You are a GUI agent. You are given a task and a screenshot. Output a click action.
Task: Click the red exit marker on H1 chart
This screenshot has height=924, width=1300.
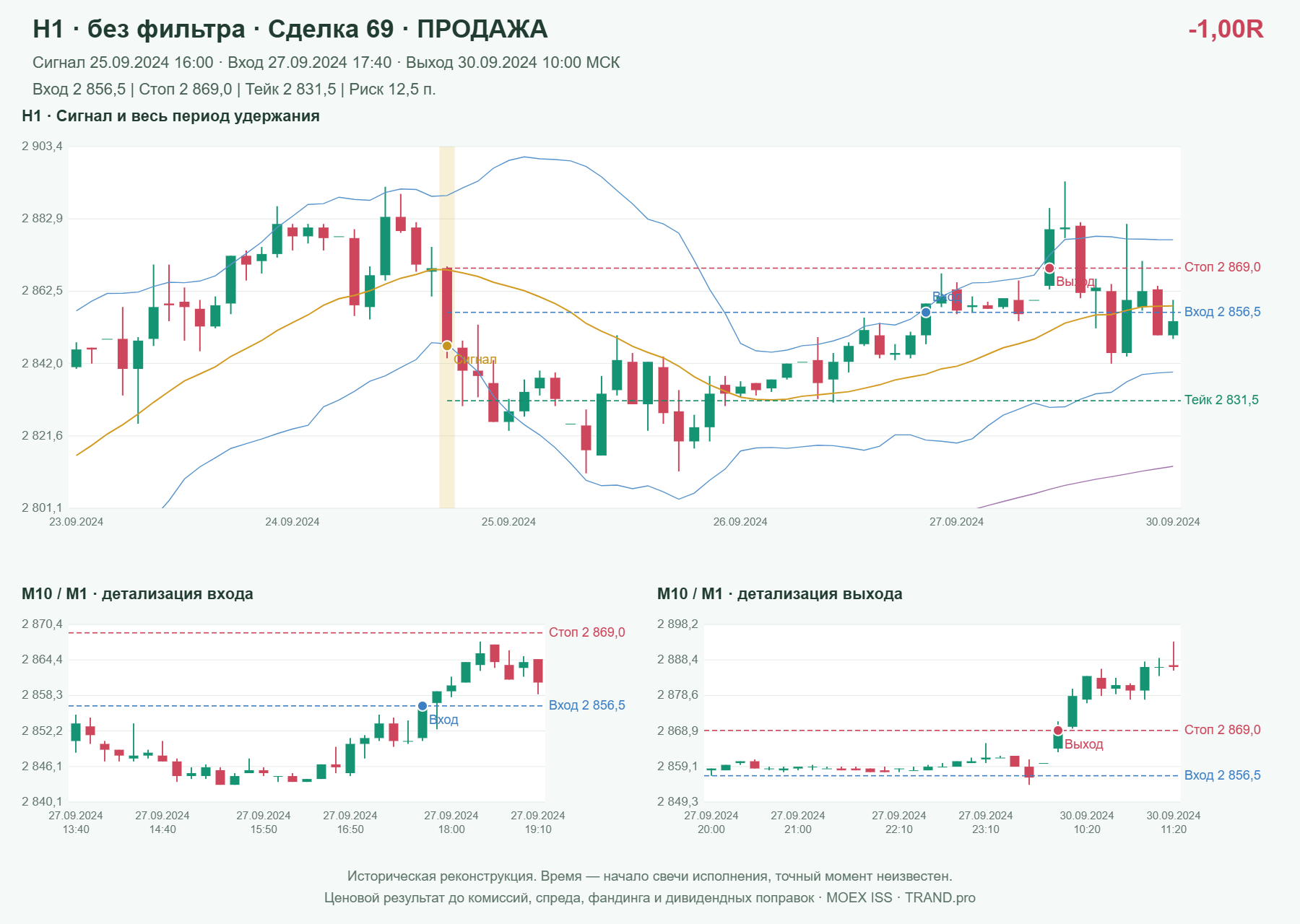pos(1049,269)
